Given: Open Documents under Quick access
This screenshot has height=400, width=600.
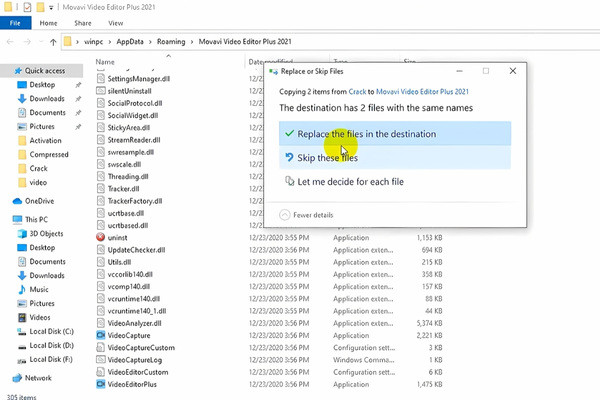Looking at the screenshot, I should [x=47, y=113].
